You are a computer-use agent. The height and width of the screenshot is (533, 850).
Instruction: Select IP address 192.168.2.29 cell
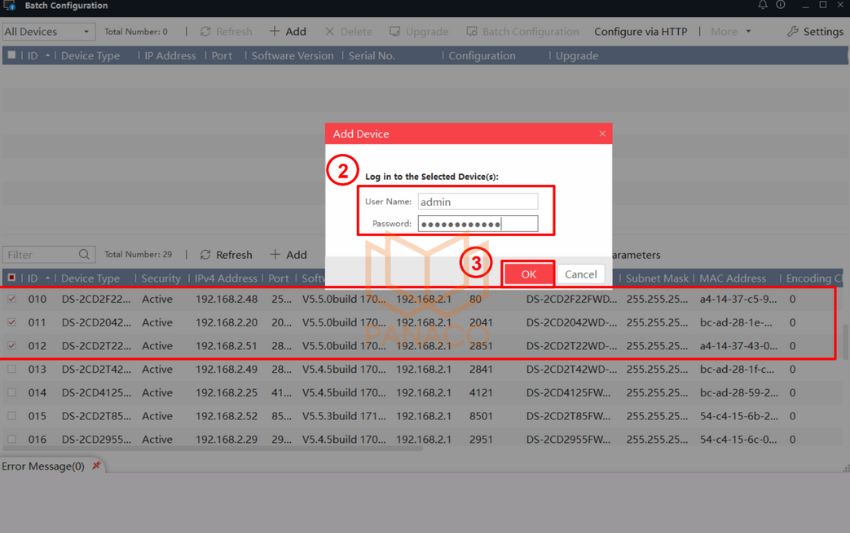227,439
